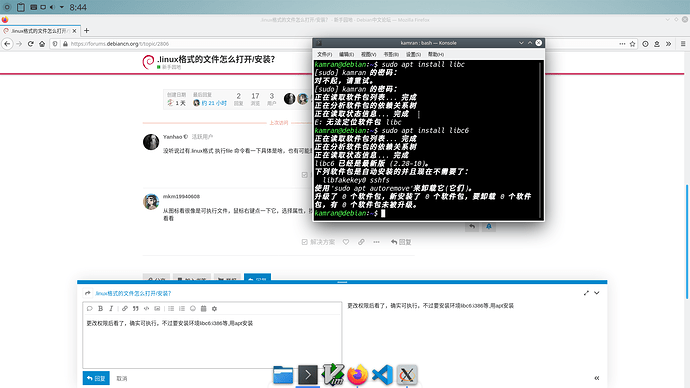This screenshot has width=690, height=388.
Task: Open the mkm19940608 user profile link
Action: (x=181, y=197)
